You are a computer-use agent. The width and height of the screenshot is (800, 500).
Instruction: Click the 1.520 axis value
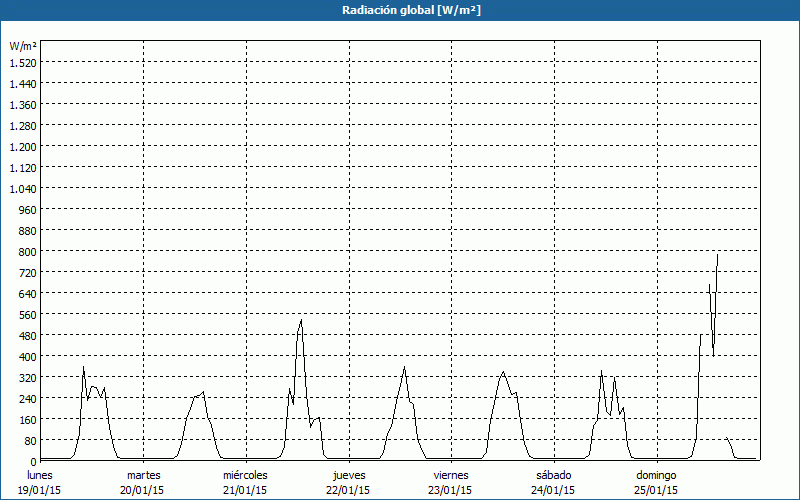point(23,63)
